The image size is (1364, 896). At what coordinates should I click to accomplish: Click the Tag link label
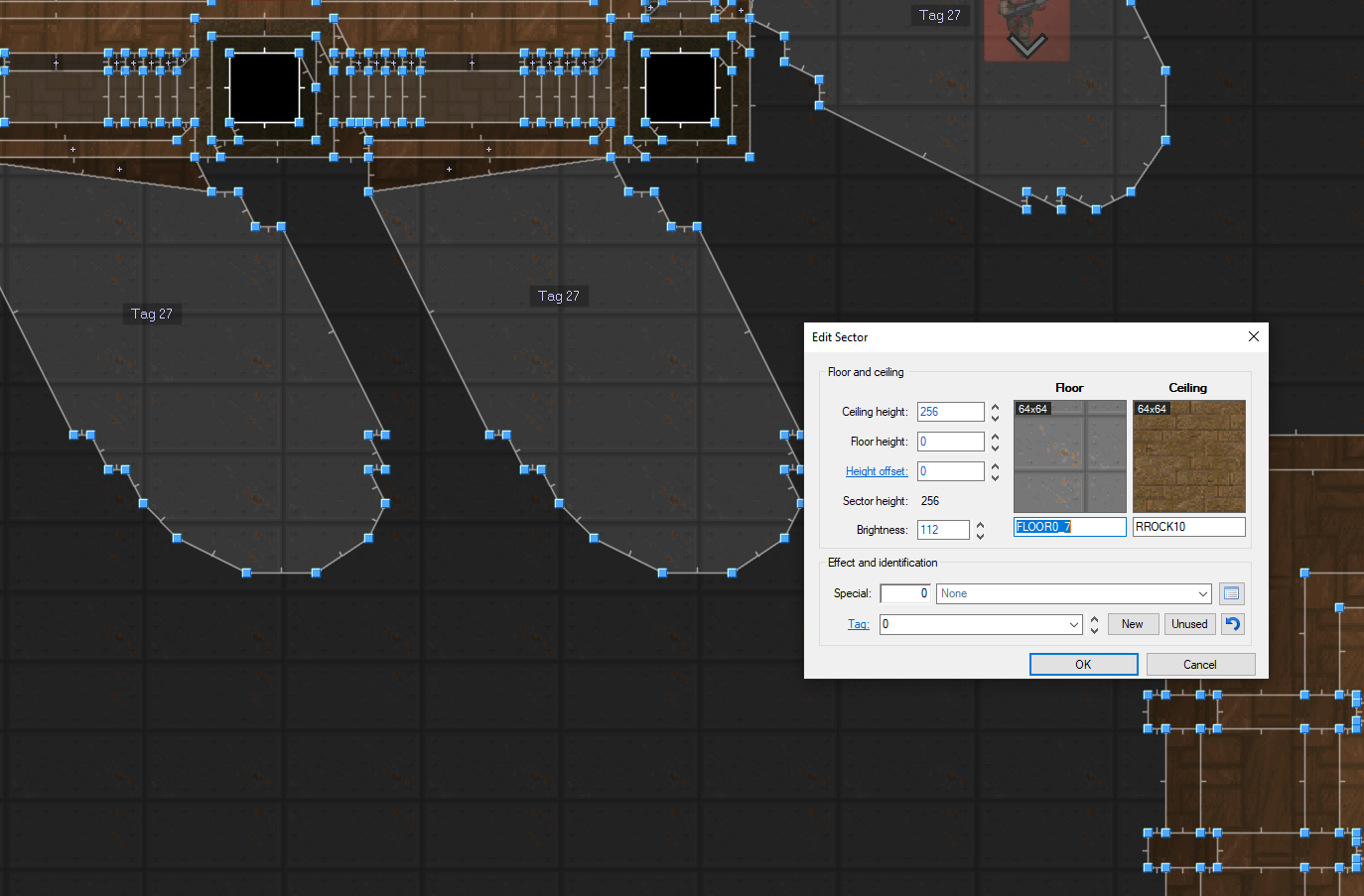(858, 624)
